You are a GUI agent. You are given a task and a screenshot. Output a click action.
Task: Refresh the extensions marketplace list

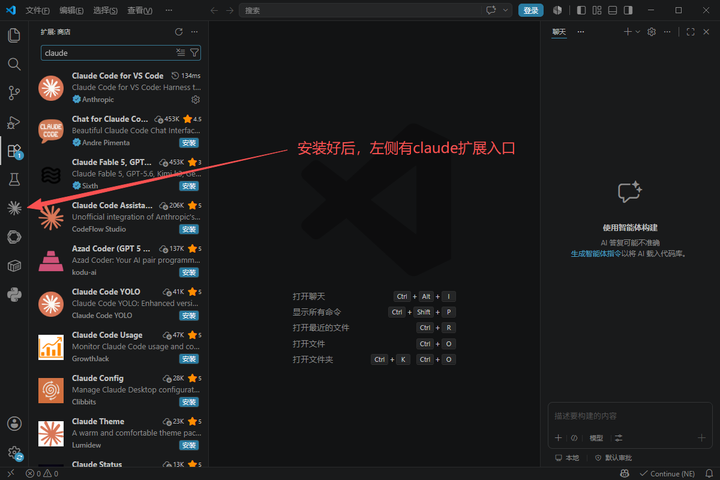point(179,32)
